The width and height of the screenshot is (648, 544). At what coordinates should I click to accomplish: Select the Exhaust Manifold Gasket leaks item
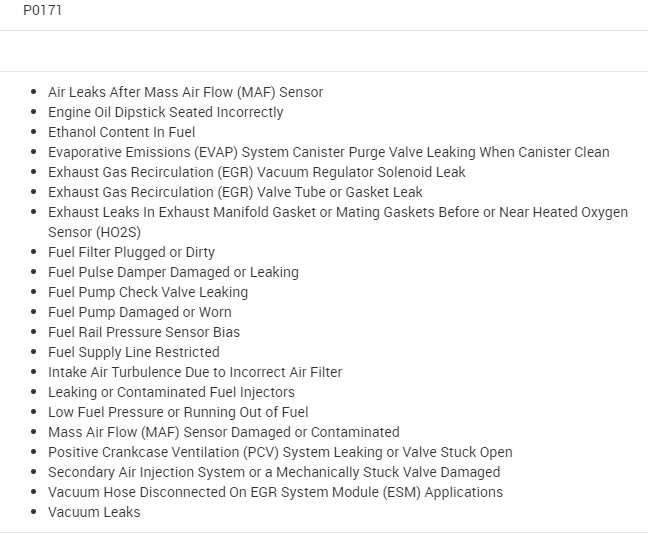pos(337,212)
